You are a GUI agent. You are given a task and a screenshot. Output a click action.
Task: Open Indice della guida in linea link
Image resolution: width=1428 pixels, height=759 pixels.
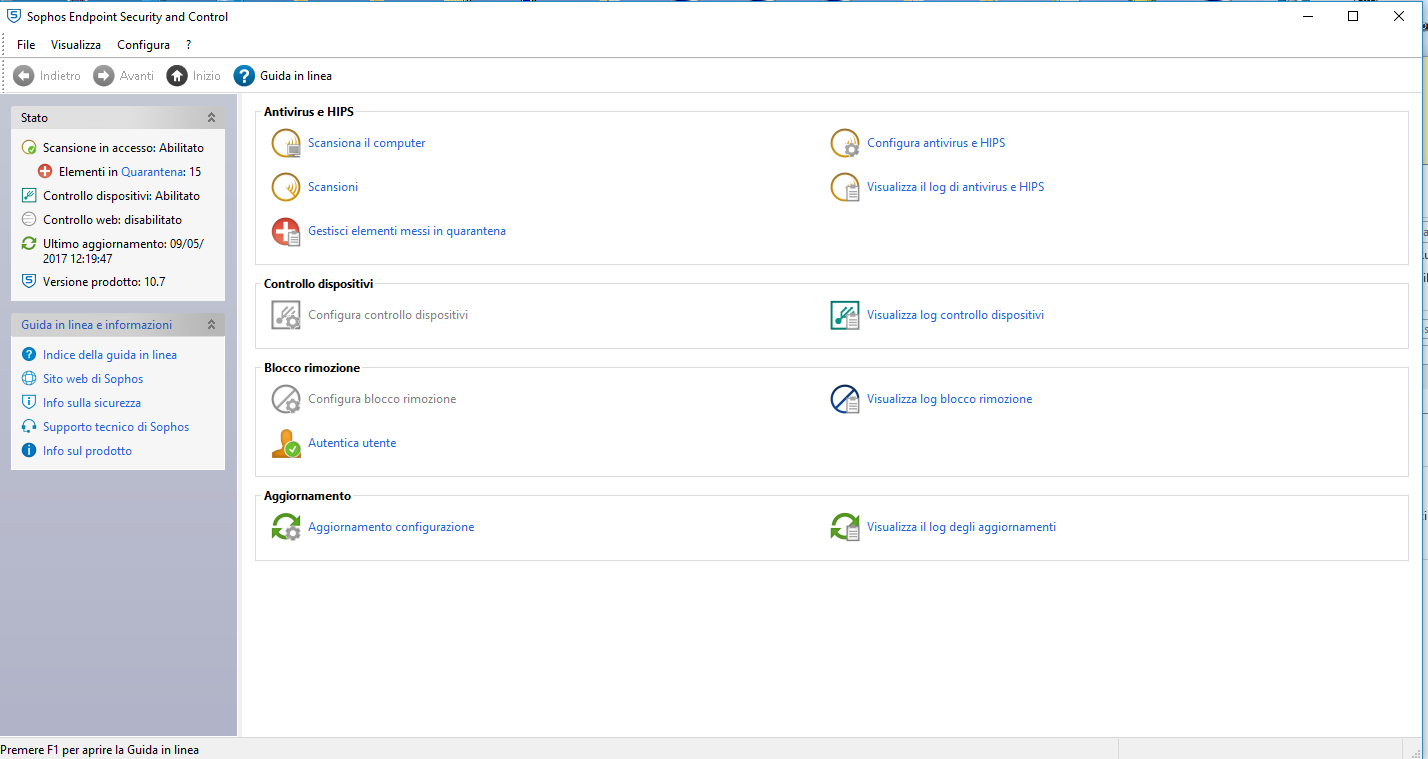(x=110, y=355)
